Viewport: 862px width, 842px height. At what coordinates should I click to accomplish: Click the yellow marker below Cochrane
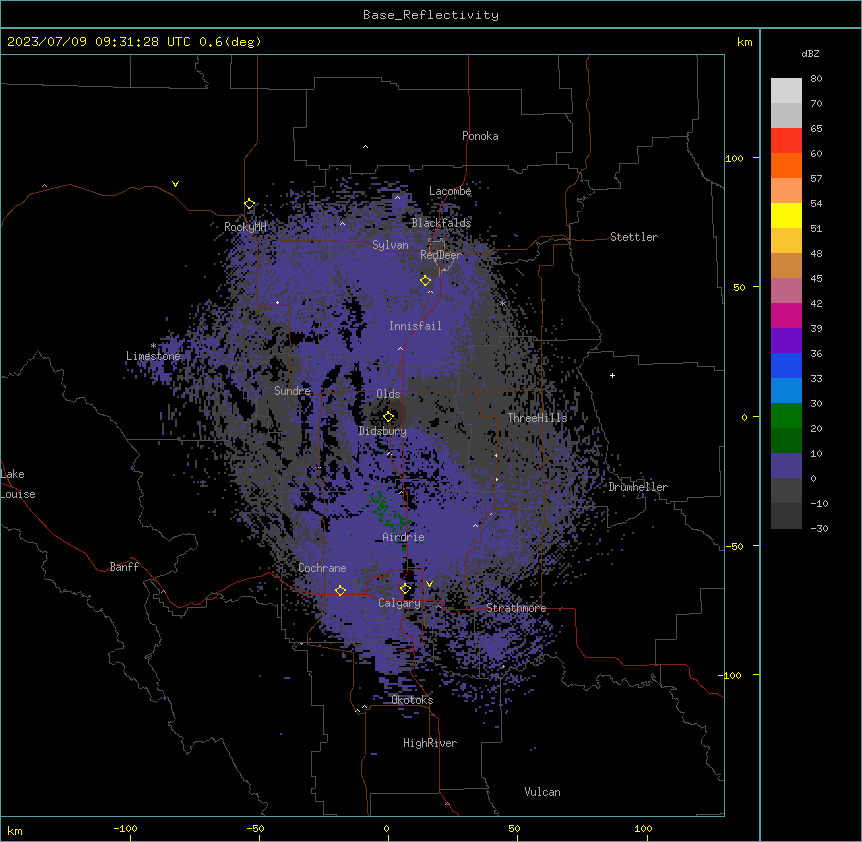[x=340, y=590]
